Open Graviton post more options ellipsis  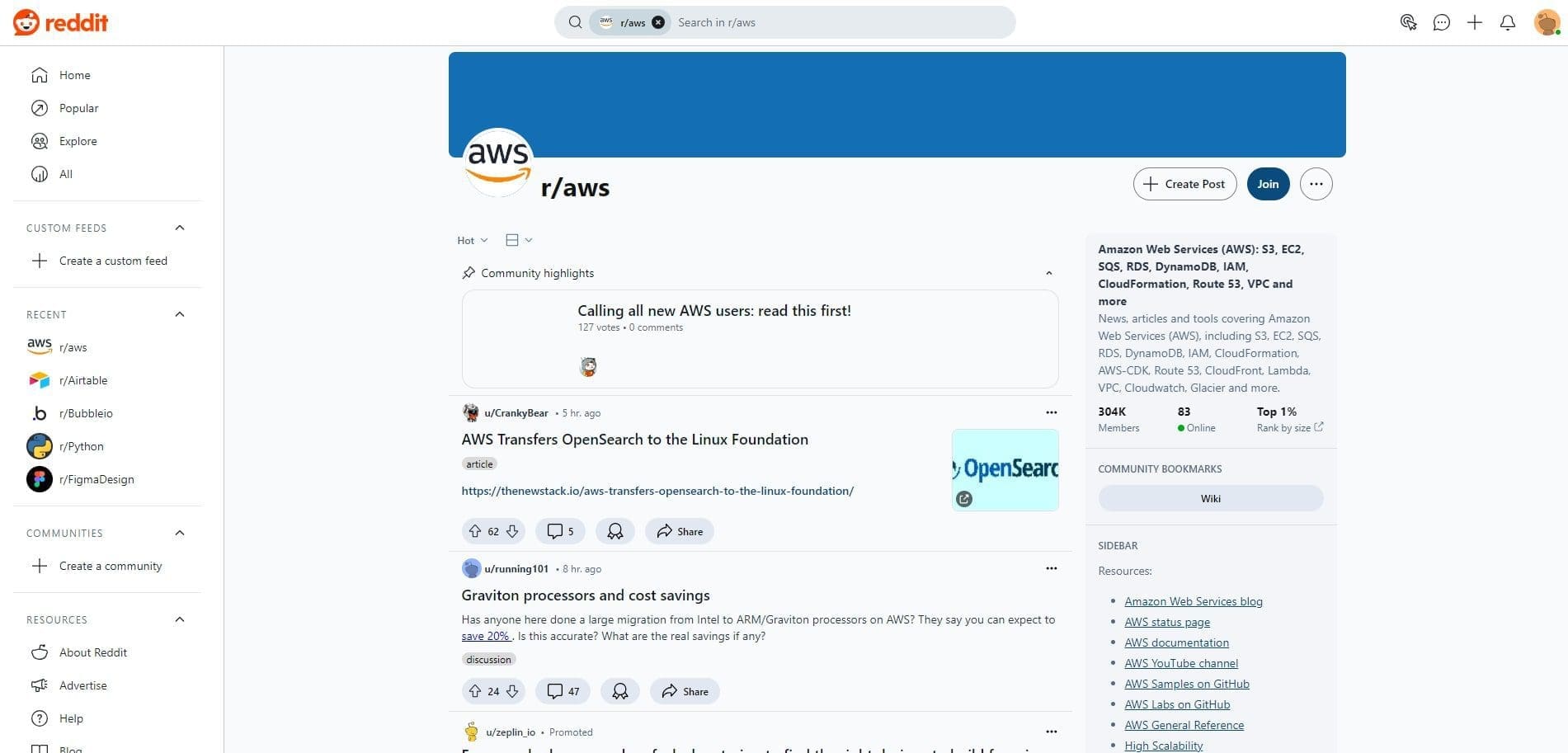pos(1051,568)
